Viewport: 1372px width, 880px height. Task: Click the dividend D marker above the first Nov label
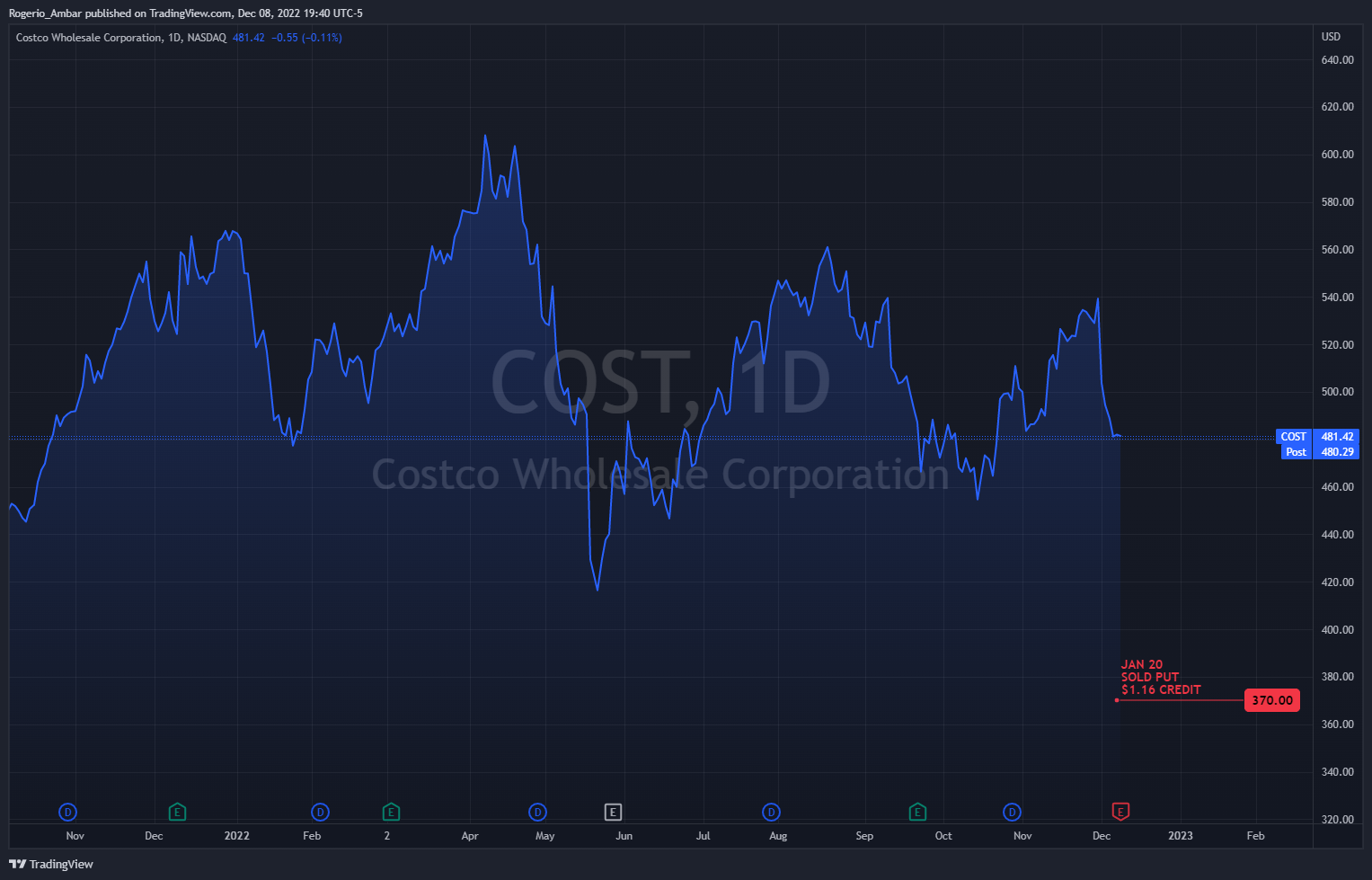pos(67,813)
